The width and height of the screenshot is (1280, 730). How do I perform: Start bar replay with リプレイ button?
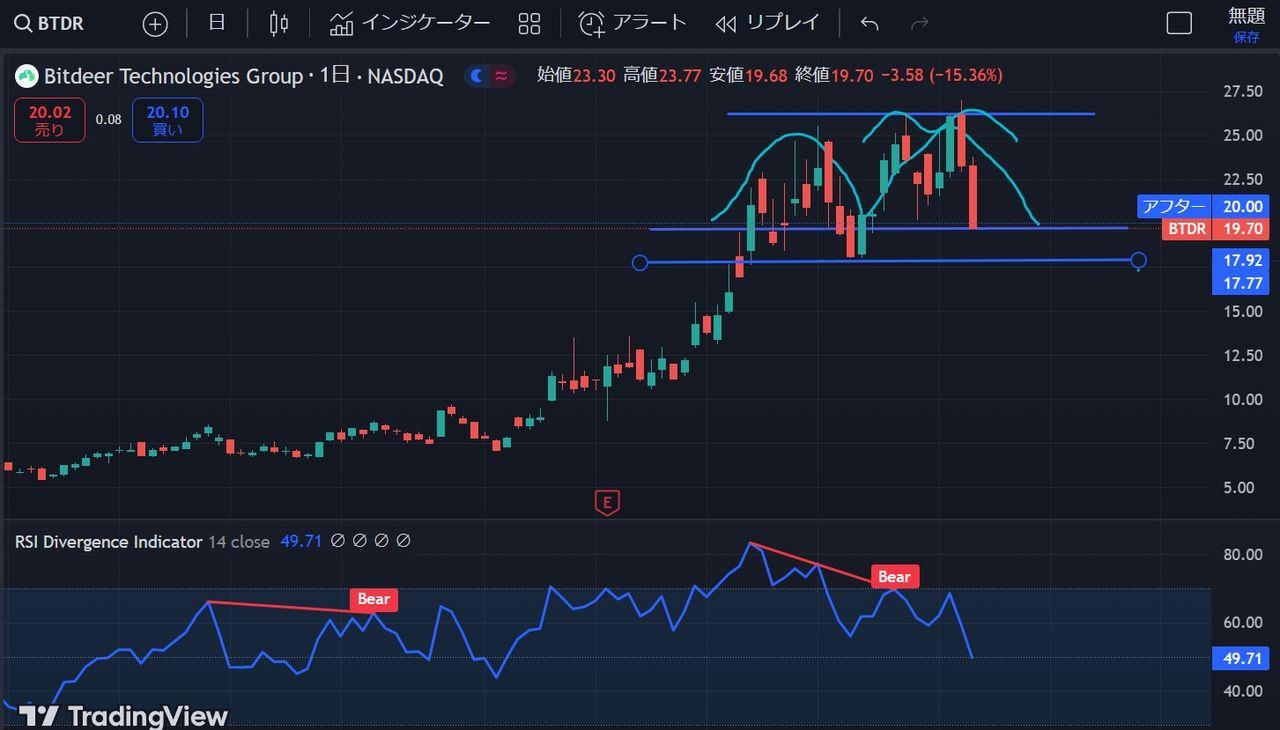768,23
